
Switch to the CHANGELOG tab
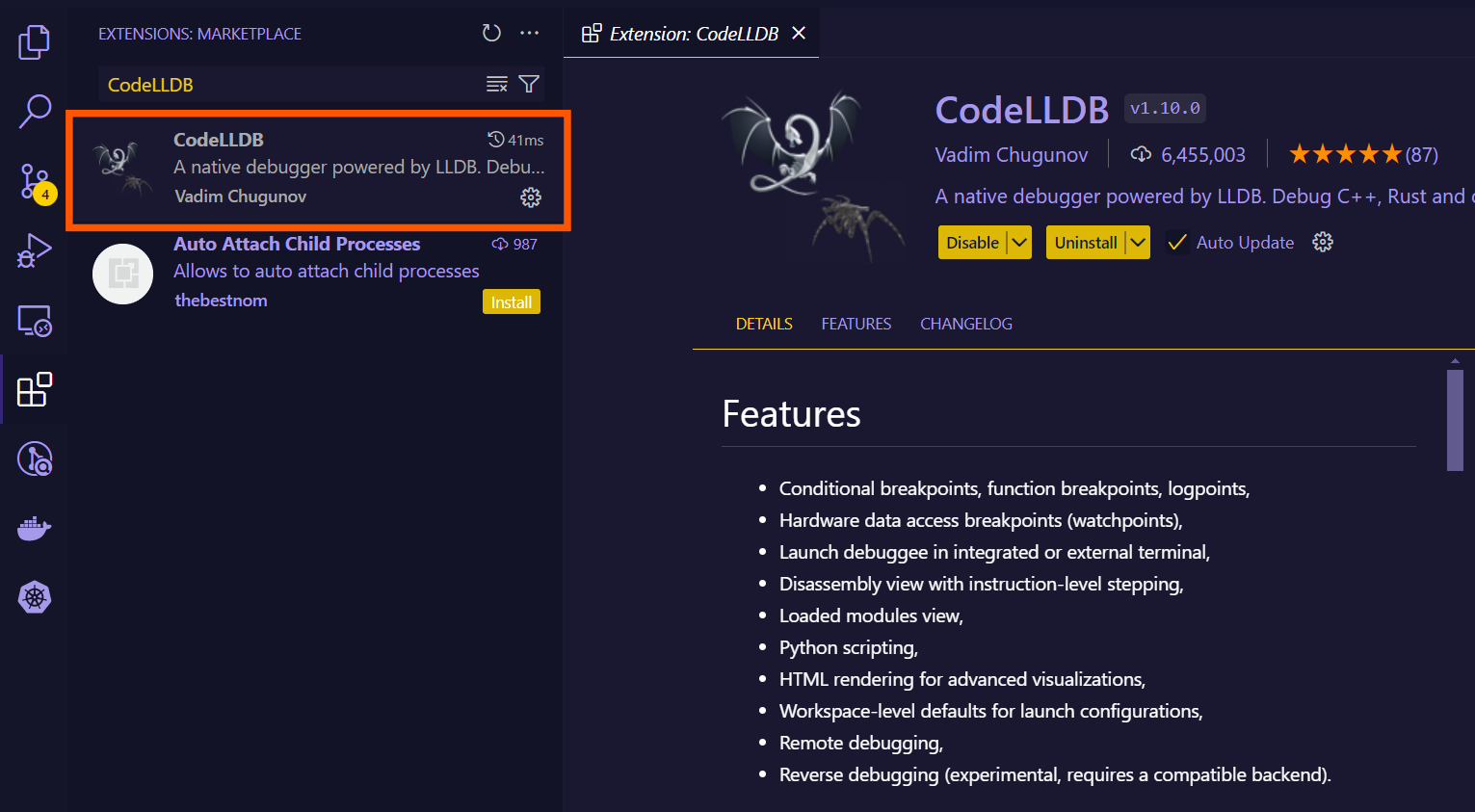(966, 324)
